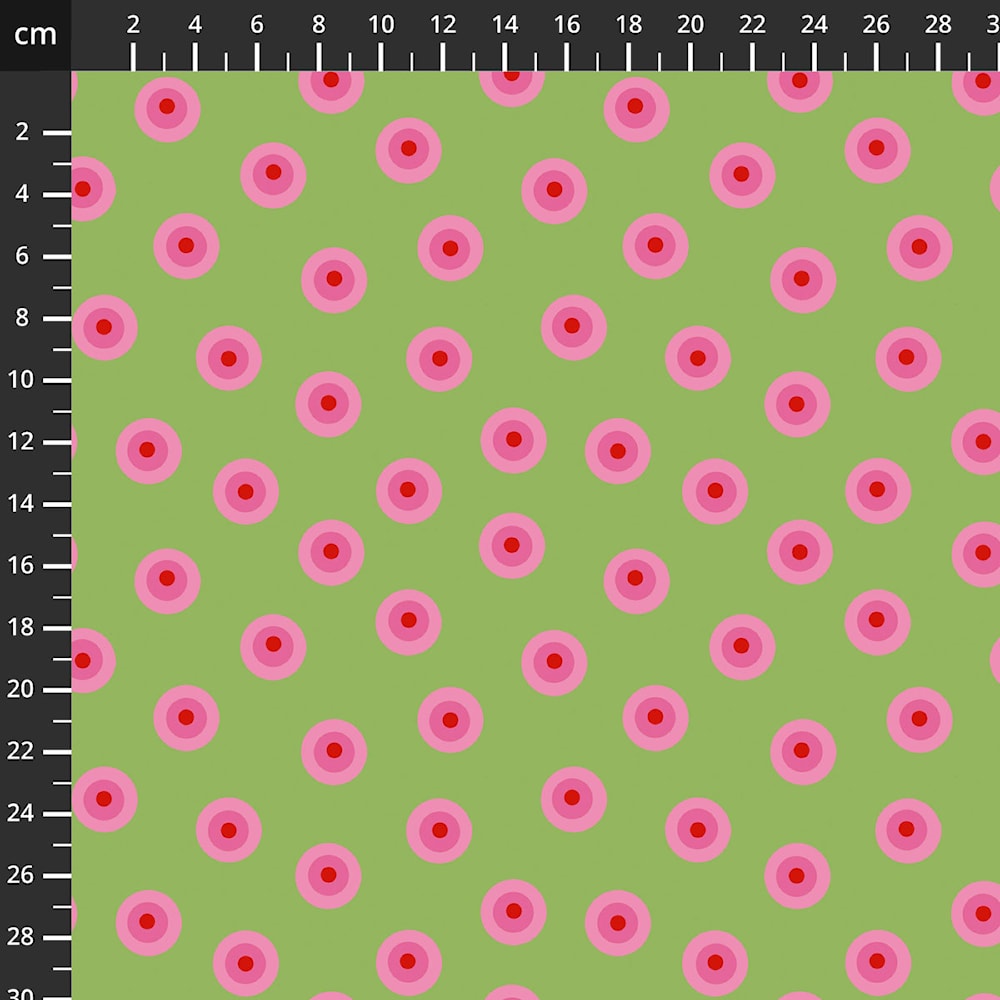Click the 8 mark on the left ruler
1000x1000 pixels.
click(x=58, y=318)
